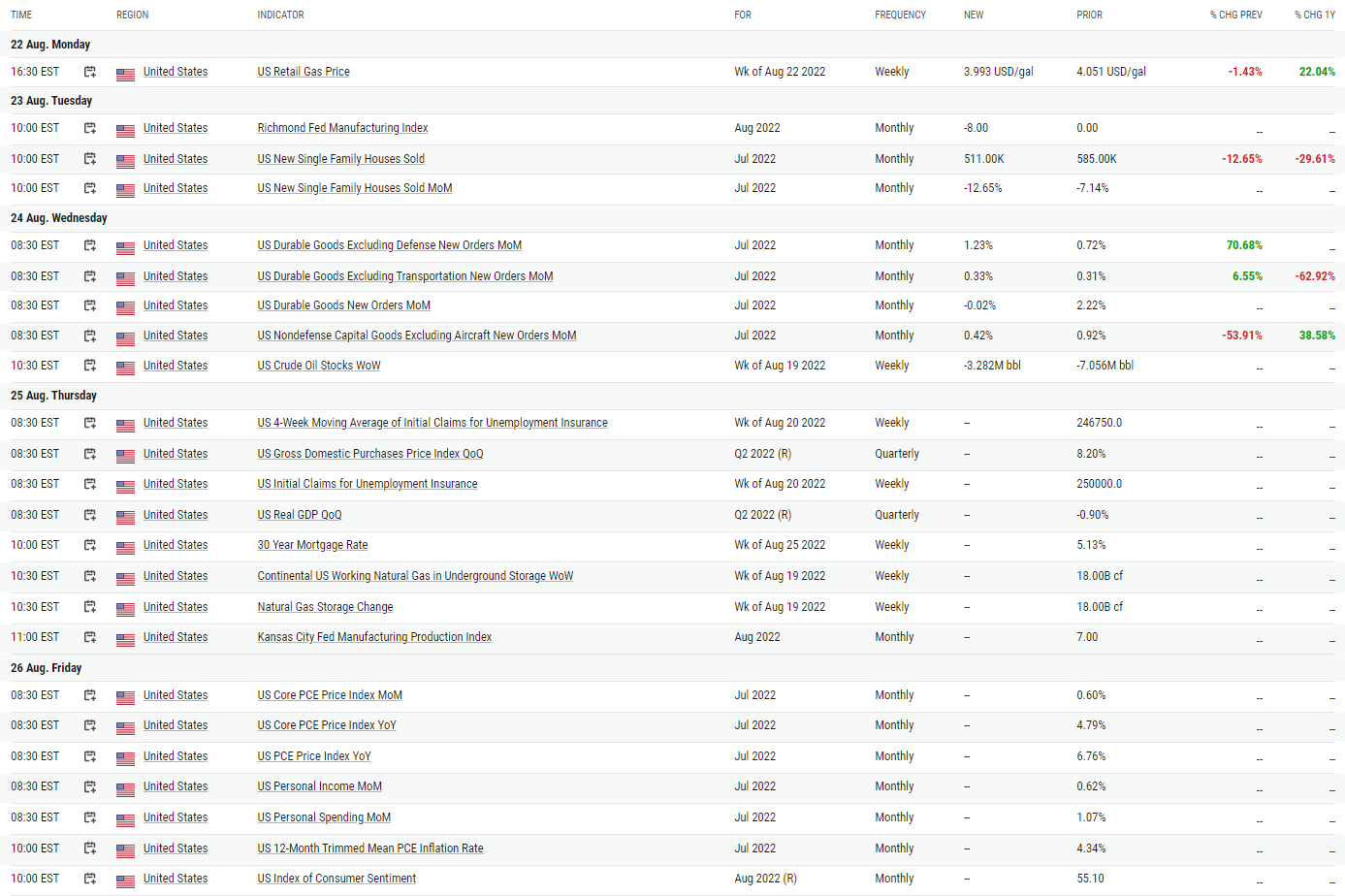
Task: Click calendar icon in Kansas City Fed Manufacturing row
Action: 90,637
